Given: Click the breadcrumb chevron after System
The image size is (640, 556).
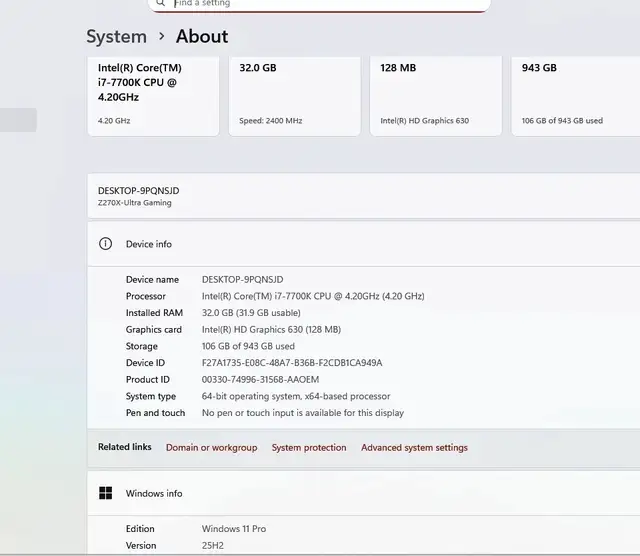Looking at the screenshot, I should pyautogui.click(x=162, y=36).
